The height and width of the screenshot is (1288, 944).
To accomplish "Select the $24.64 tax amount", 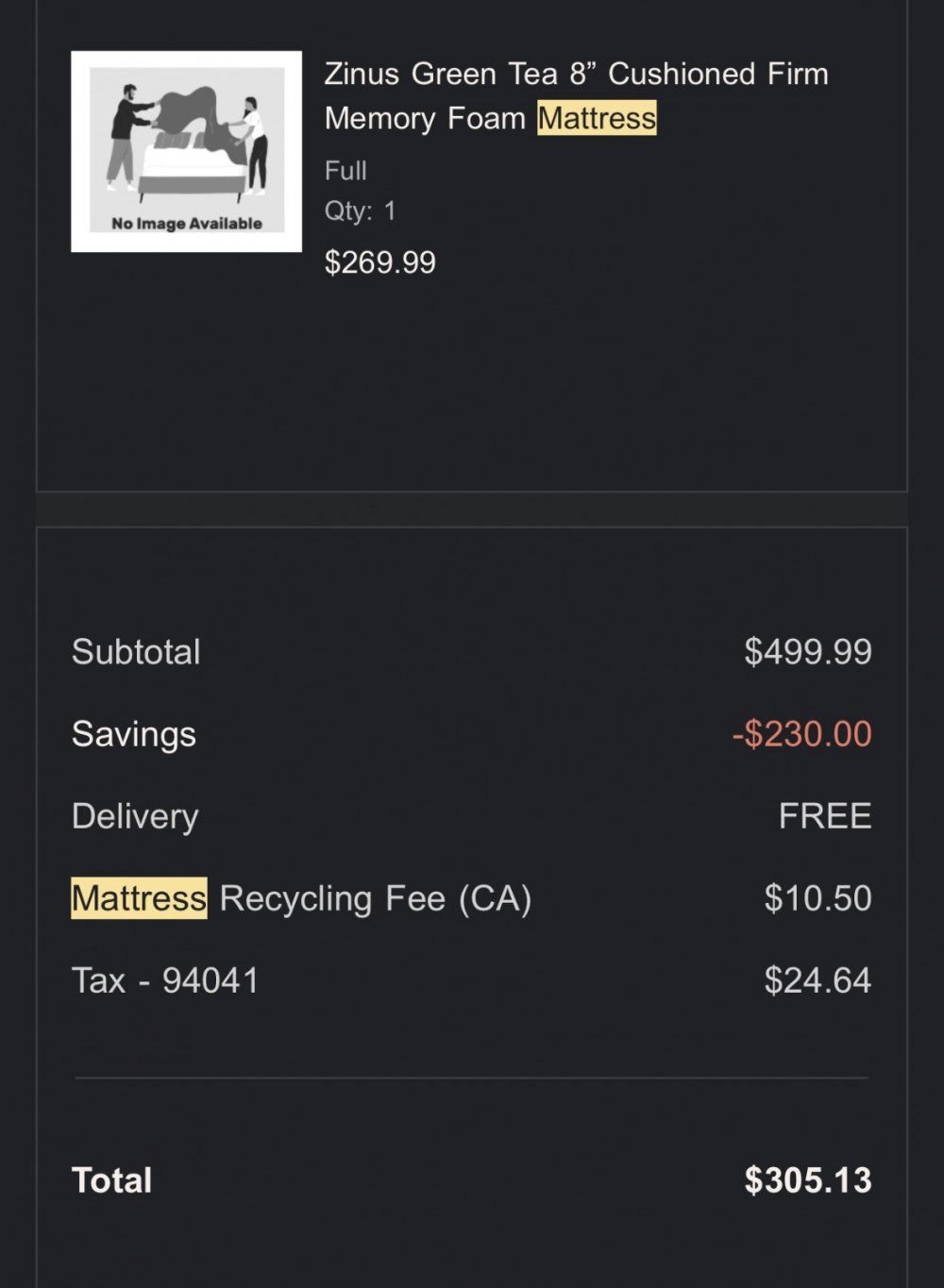I will coord(818,980).
